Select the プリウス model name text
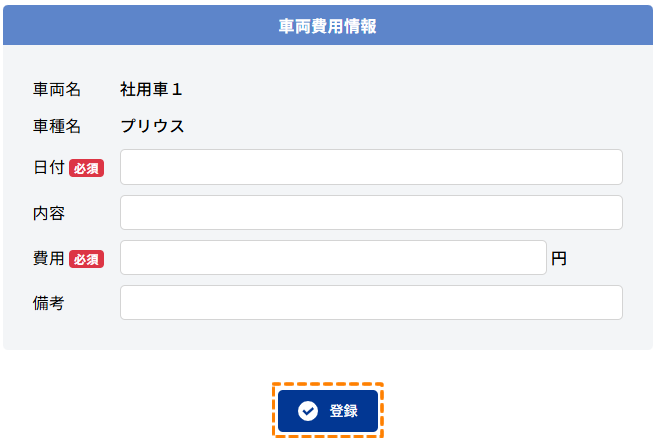 click(x=152, y=126)
